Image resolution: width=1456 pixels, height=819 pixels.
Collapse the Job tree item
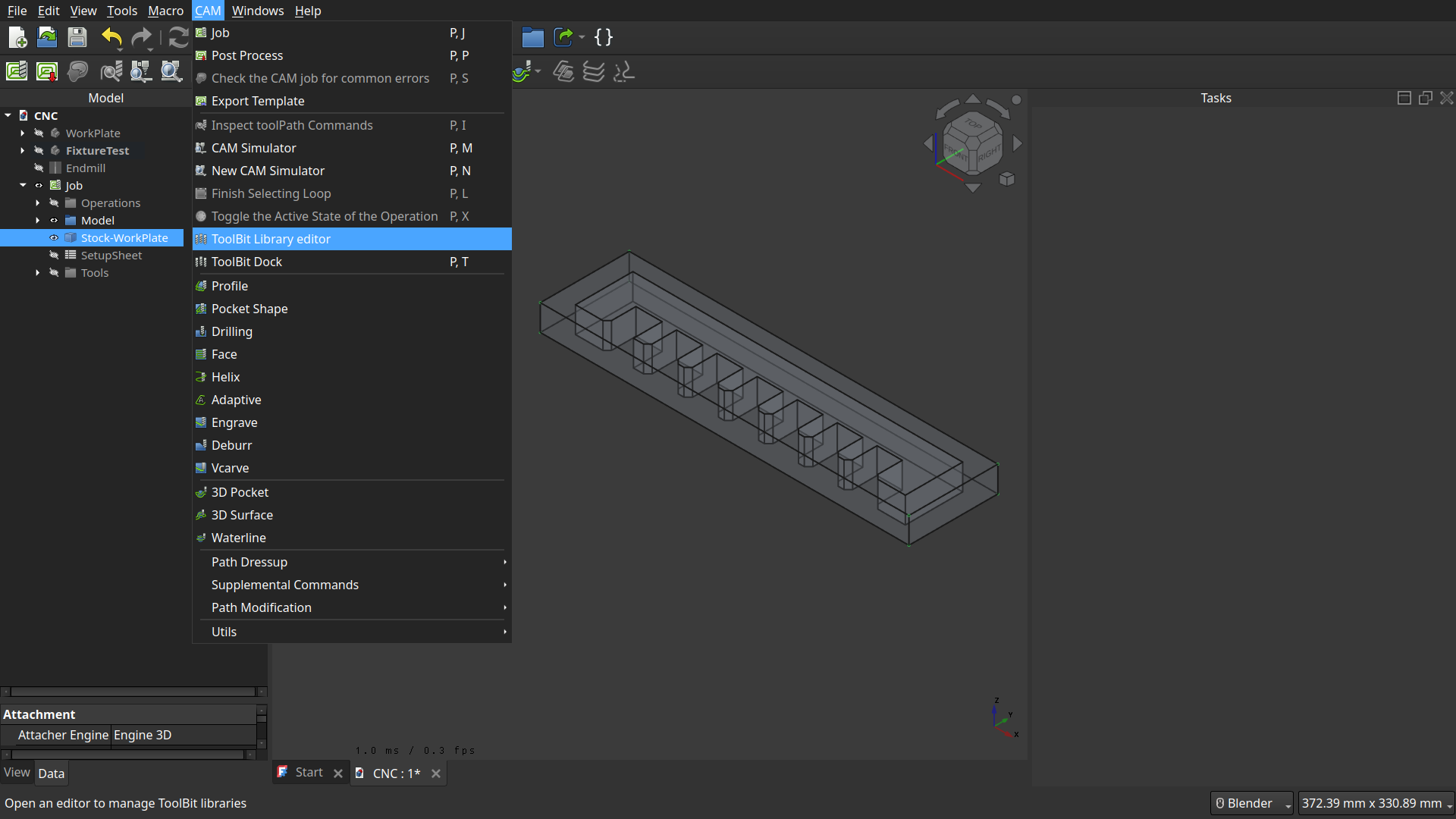pyautogui.click(x=23, y=186)
